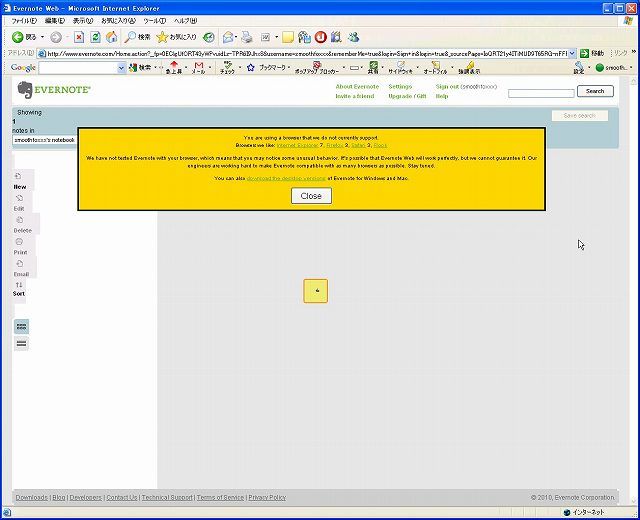Screen dimensions: 640x520
Task: Expand the ブックマーク dropdown arrow
Action: coord(289,67)
